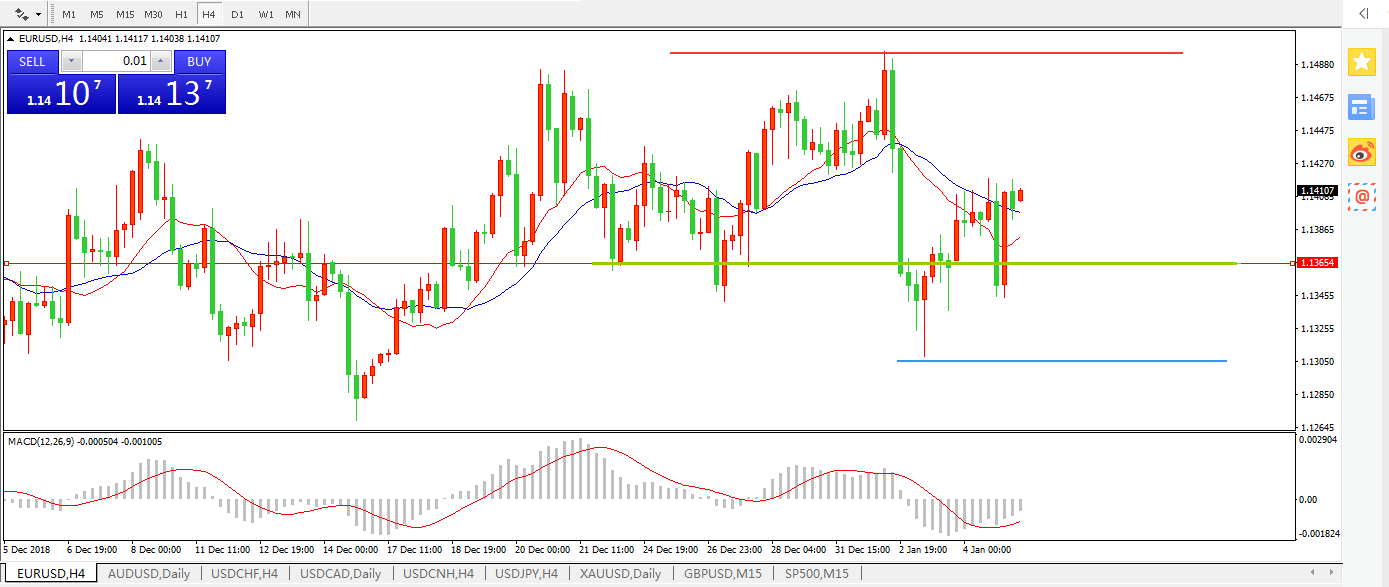Toggle the H4 timeframe button
Image resolution: width=1389 pixels, height=587 pixels.
click(208, 14)
